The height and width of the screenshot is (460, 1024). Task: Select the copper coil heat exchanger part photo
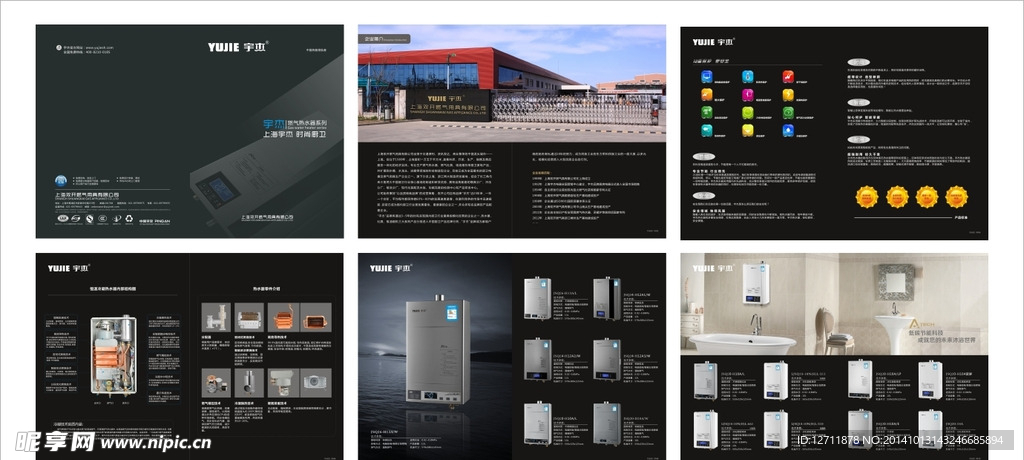[283, 317]
